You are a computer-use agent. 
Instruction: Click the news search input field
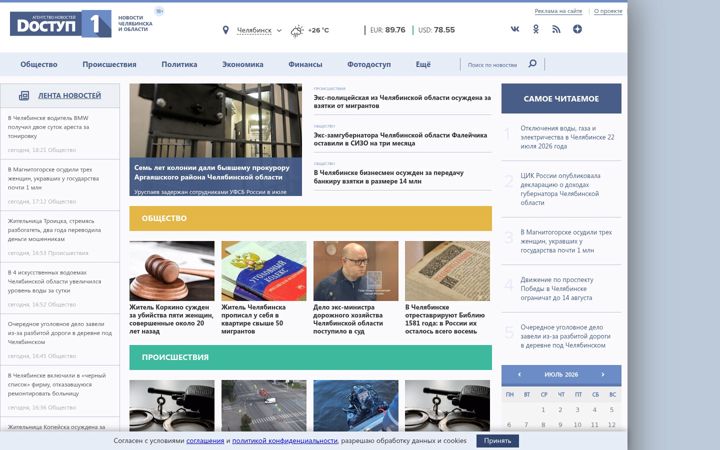pos(493,65)
